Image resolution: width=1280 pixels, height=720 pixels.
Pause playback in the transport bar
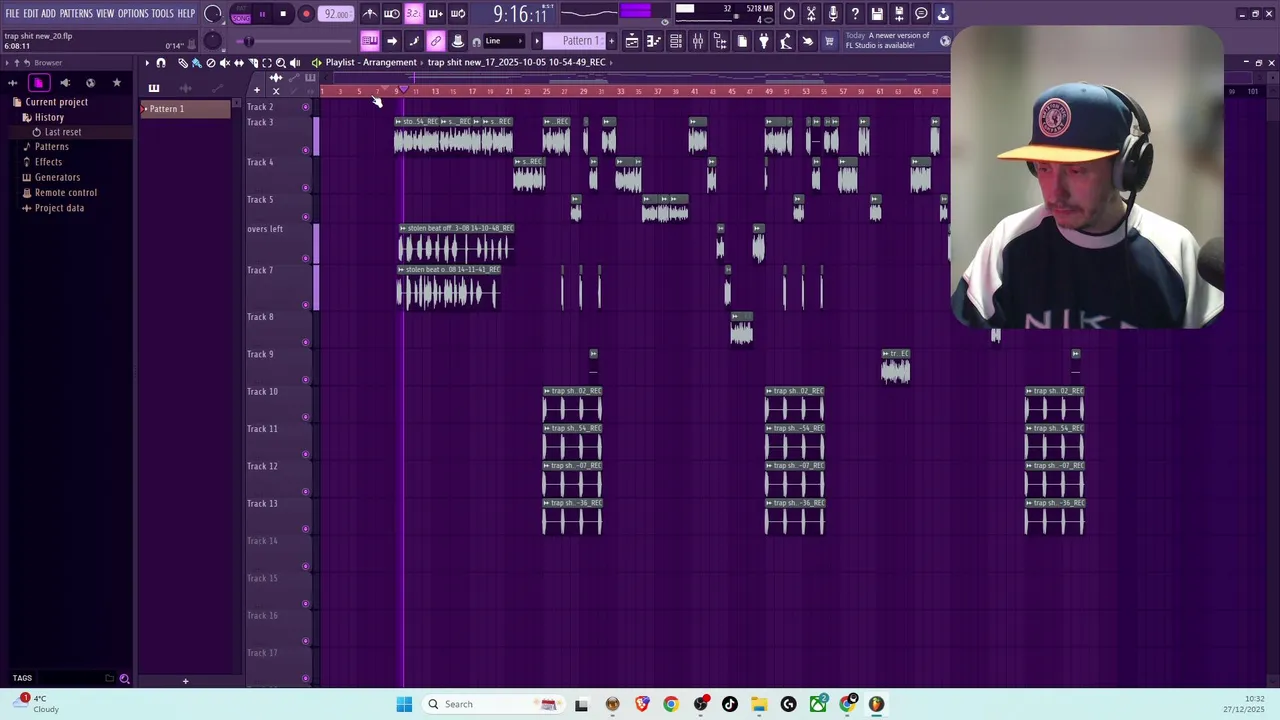262,14
